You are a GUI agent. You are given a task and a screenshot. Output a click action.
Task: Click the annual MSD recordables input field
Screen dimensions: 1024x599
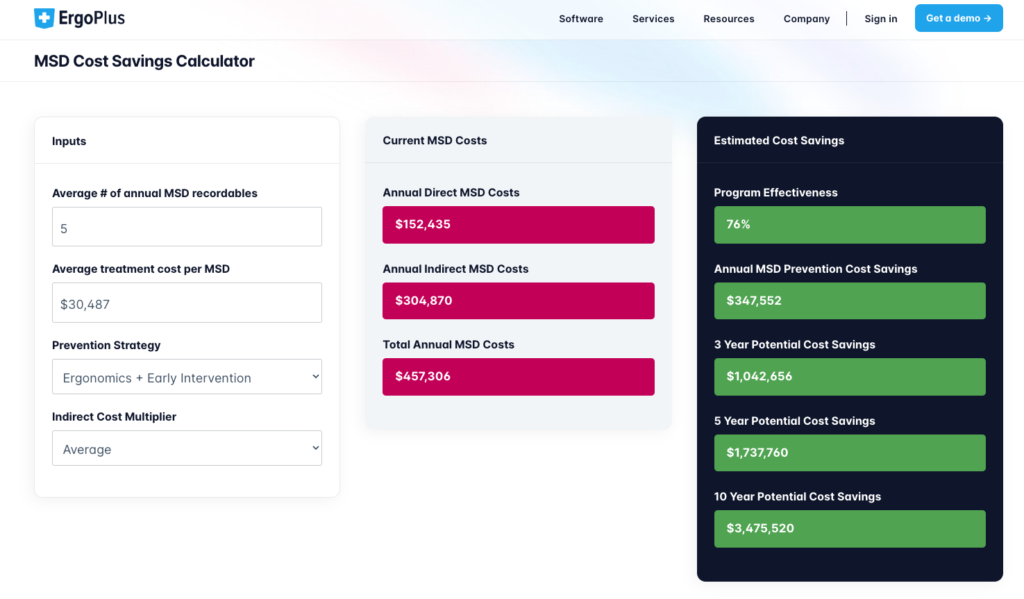click(x=187, y=227)
